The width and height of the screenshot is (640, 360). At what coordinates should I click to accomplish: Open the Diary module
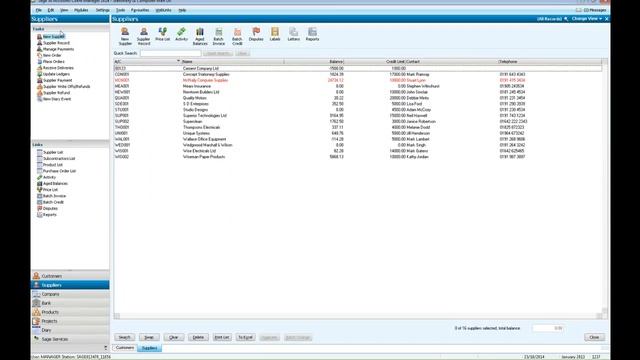[70, 330]
